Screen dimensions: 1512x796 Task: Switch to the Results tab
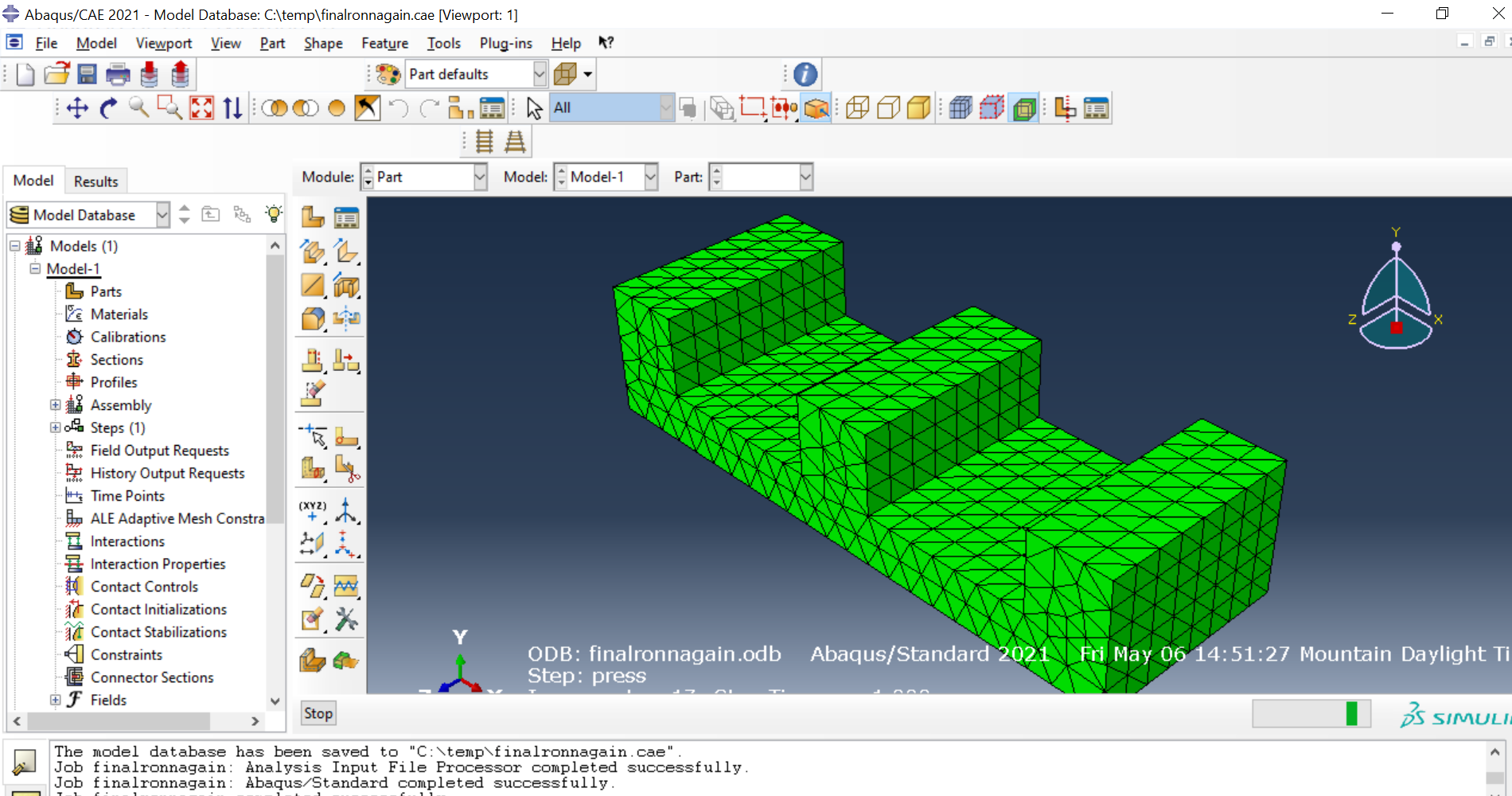(x=95, y=181)
